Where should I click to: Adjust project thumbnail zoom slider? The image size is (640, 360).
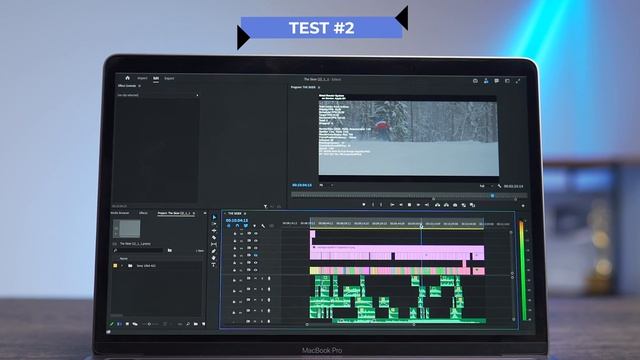(150, 324)
